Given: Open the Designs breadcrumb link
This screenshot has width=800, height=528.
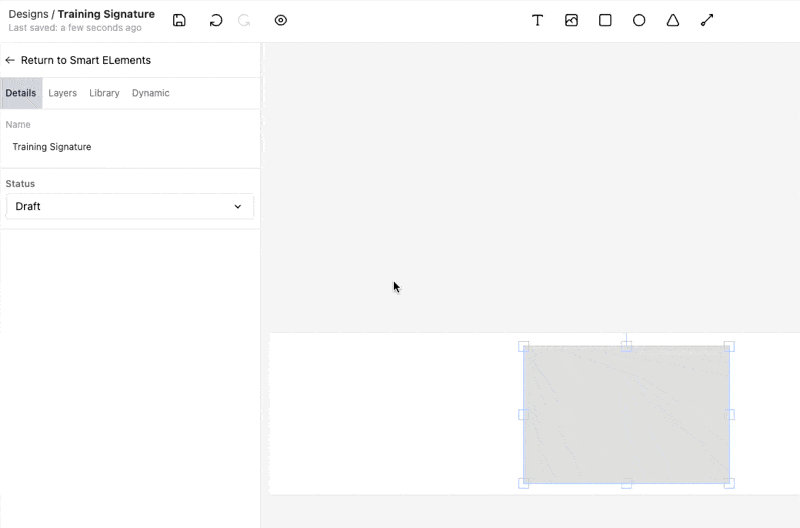Looking at the screenshot, I should [x=28, y=14].
